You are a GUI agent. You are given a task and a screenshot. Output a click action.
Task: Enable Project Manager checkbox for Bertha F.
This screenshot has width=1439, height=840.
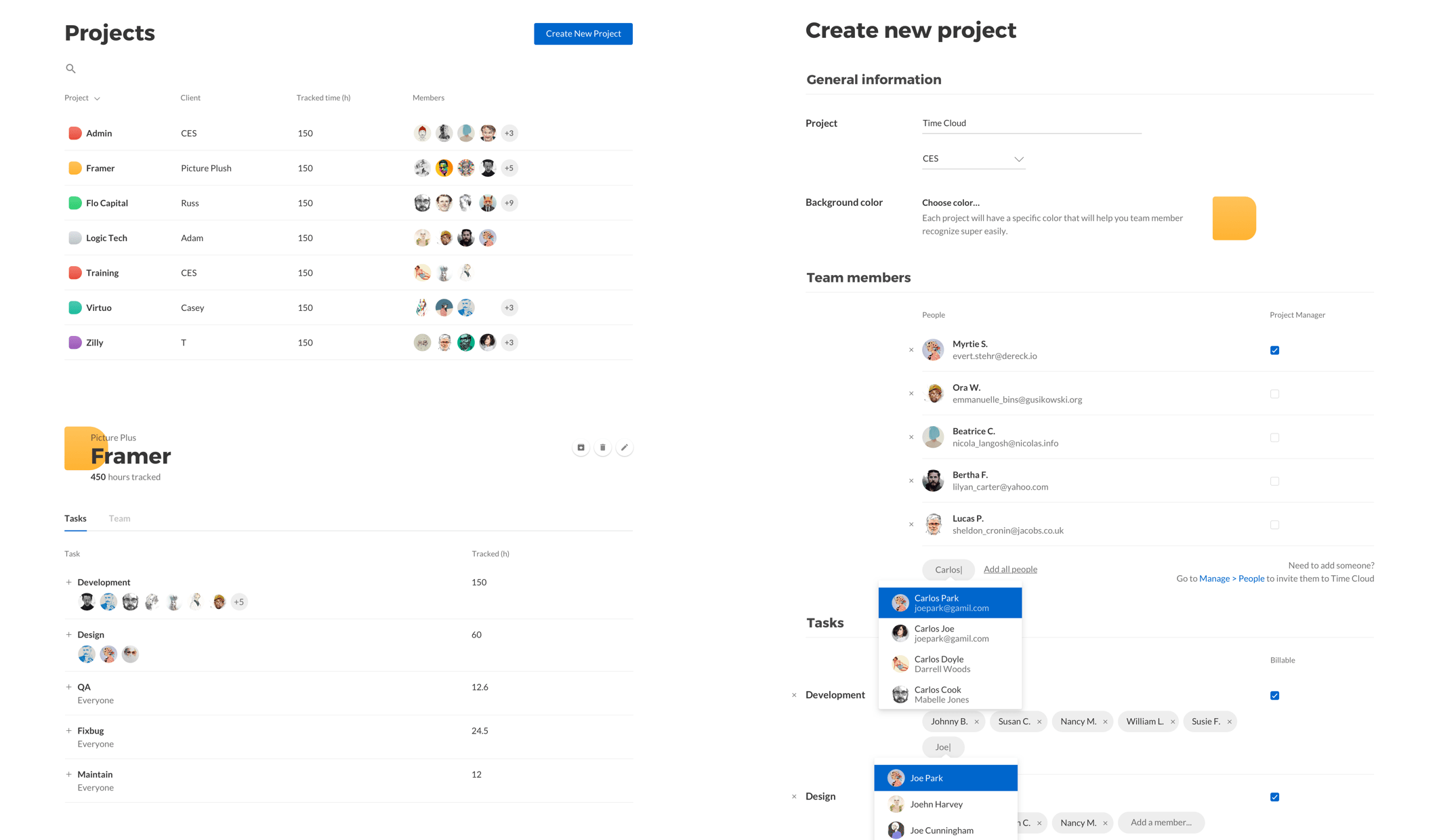tap(1275, 481)
